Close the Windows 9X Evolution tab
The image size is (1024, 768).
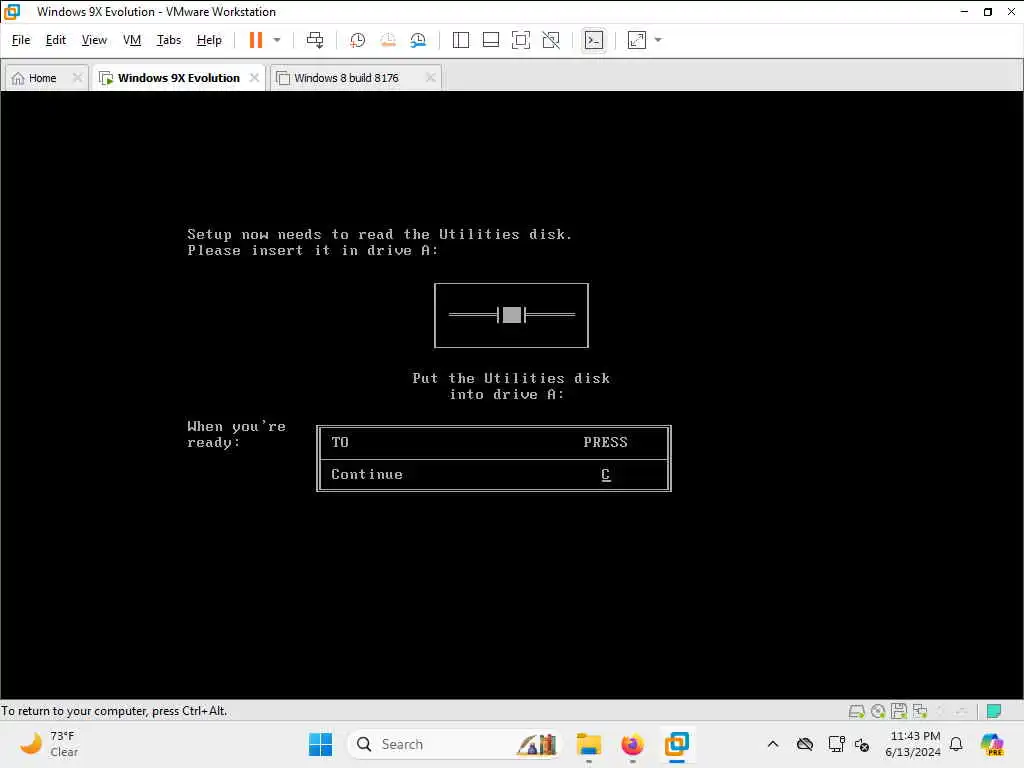pos(254,78)
